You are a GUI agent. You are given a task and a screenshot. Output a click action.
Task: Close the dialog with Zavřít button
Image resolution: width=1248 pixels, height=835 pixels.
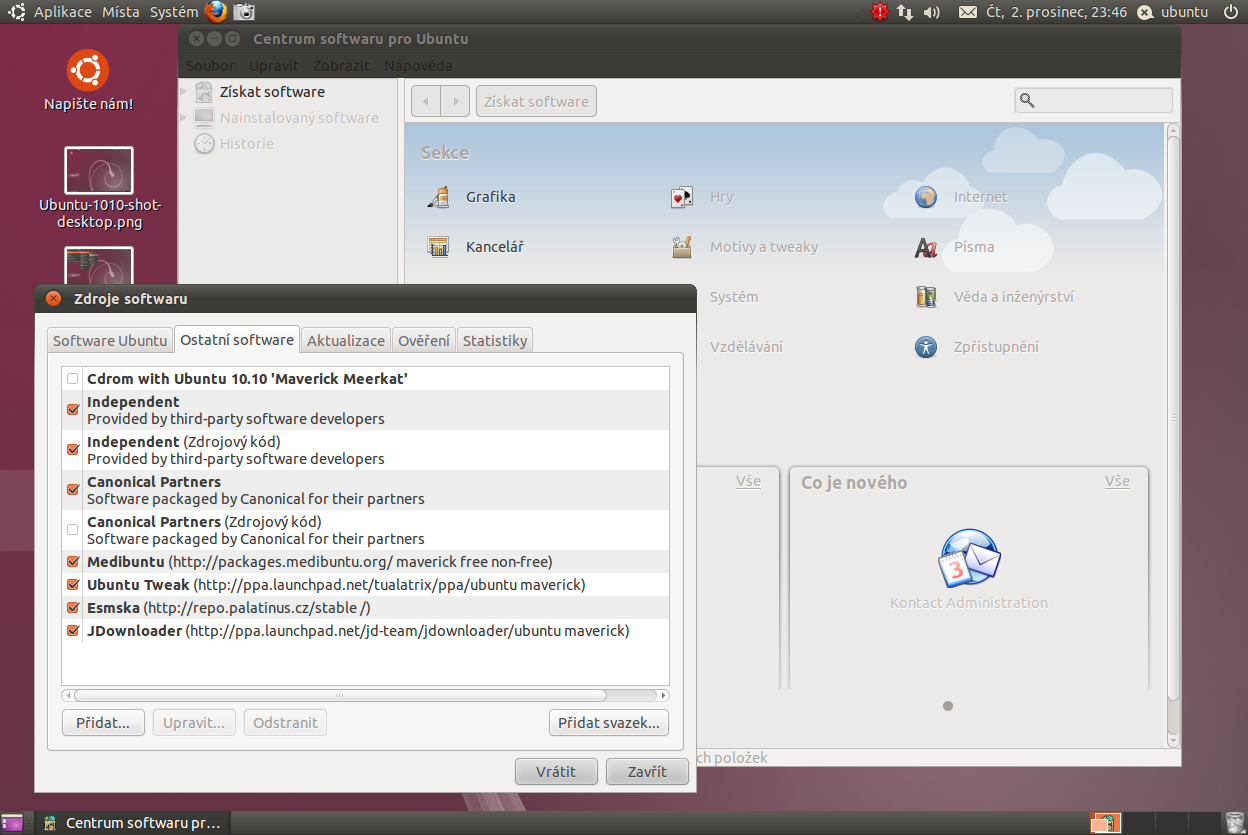click(648, 772)
